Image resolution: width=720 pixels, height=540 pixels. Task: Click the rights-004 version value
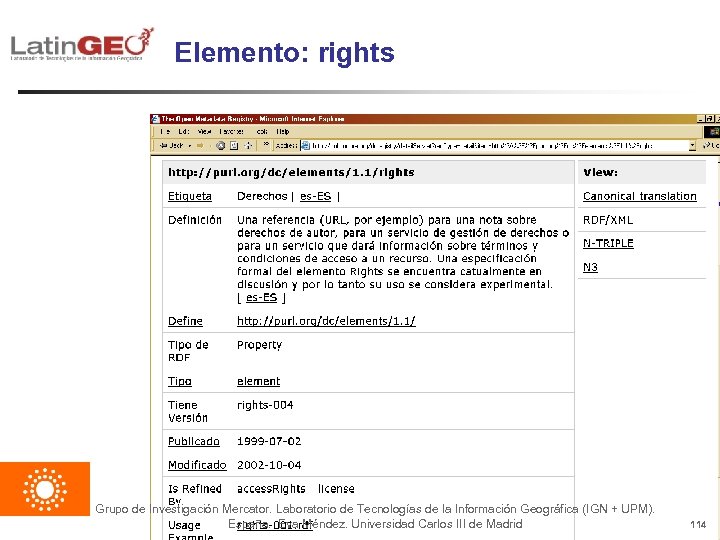coord(265,405)
